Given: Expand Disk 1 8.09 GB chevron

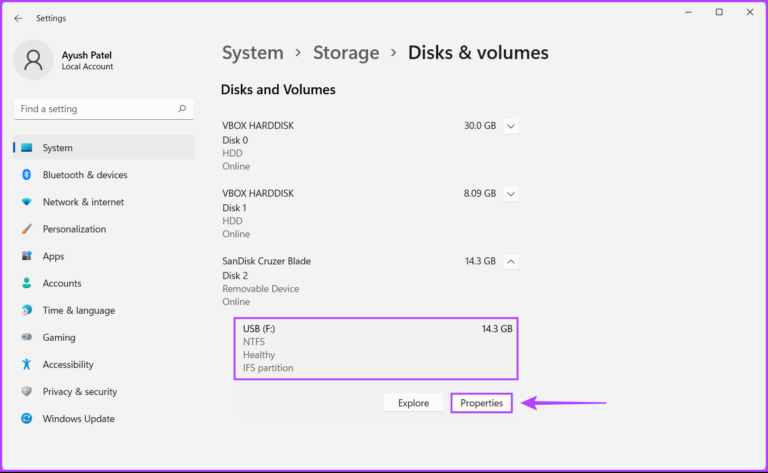Looking at the screenshot, I should [x=510, y=193].
